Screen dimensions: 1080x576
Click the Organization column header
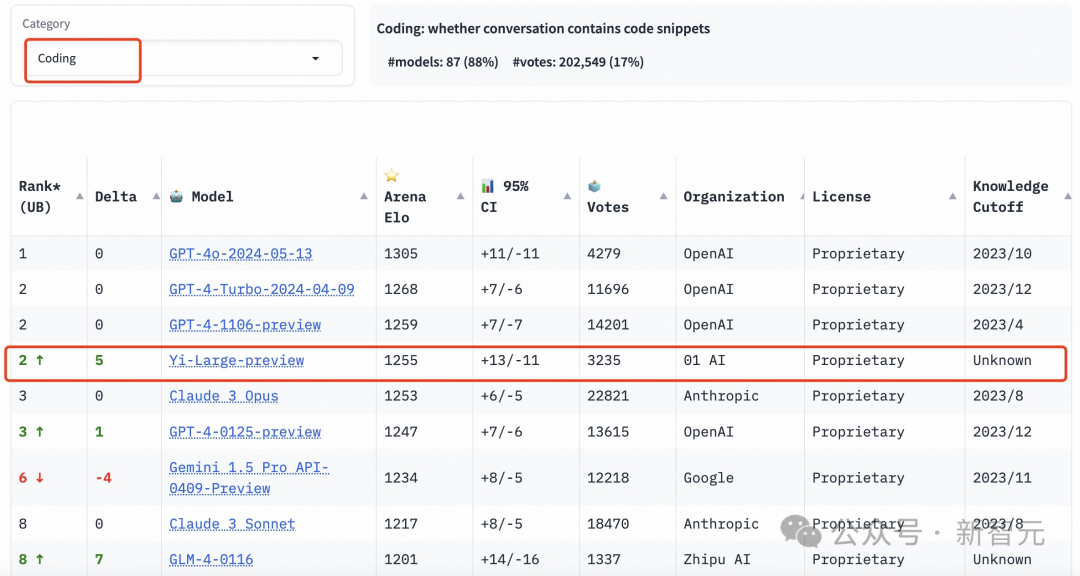click(x=734, y=196)
